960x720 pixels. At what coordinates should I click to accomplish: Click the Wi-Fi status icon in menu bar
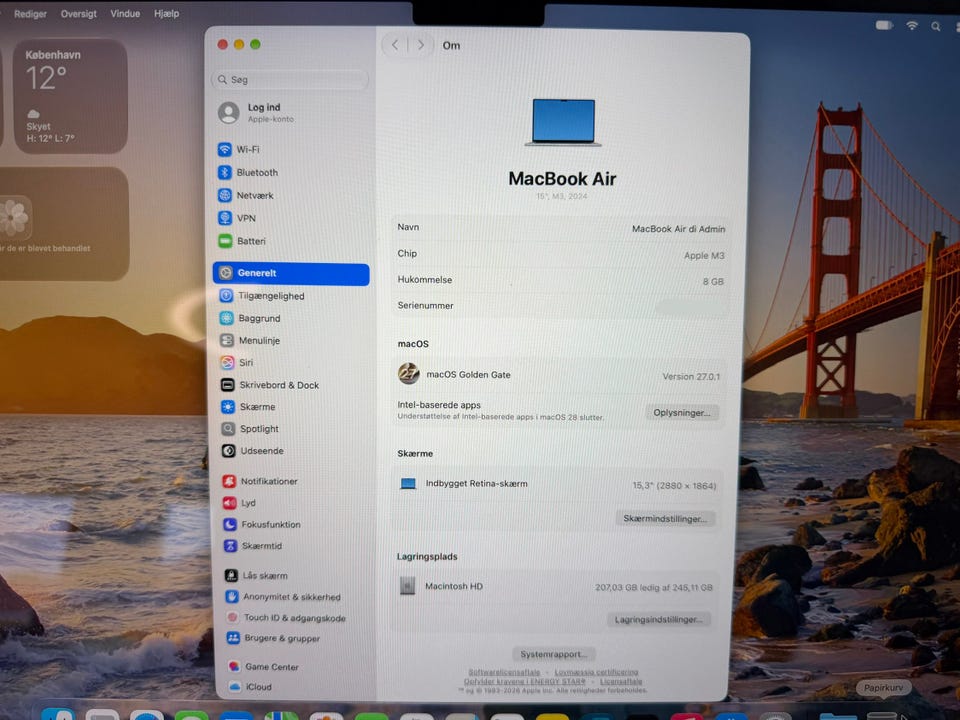[912, 26]
